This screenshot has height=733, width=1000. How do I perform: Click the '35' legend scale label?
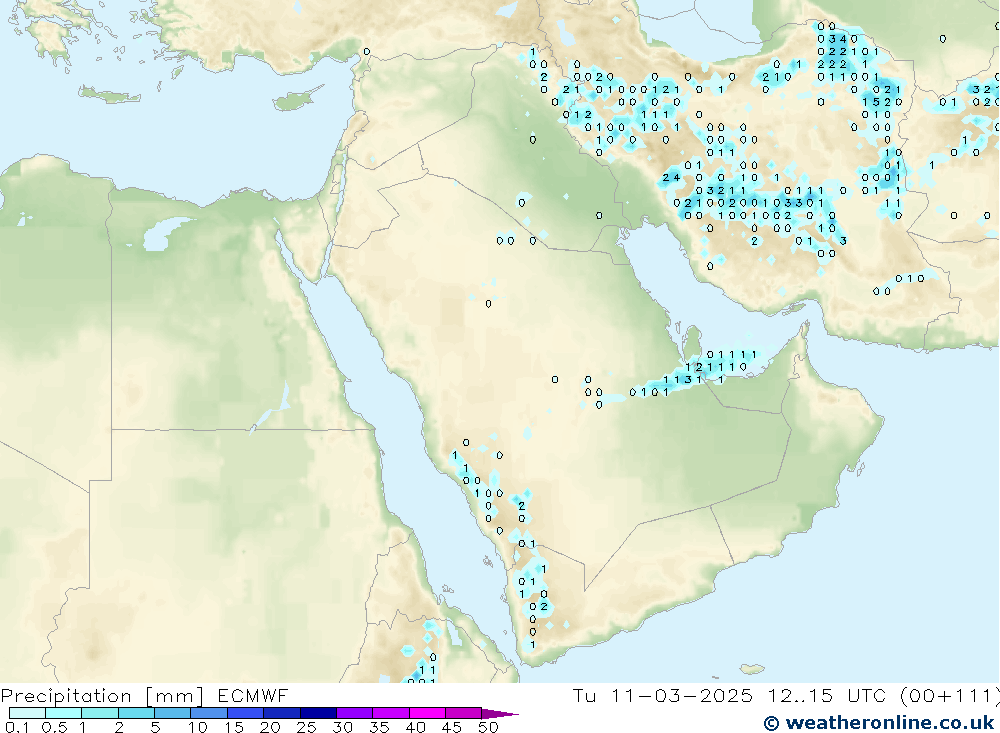[x=379, y=727]
